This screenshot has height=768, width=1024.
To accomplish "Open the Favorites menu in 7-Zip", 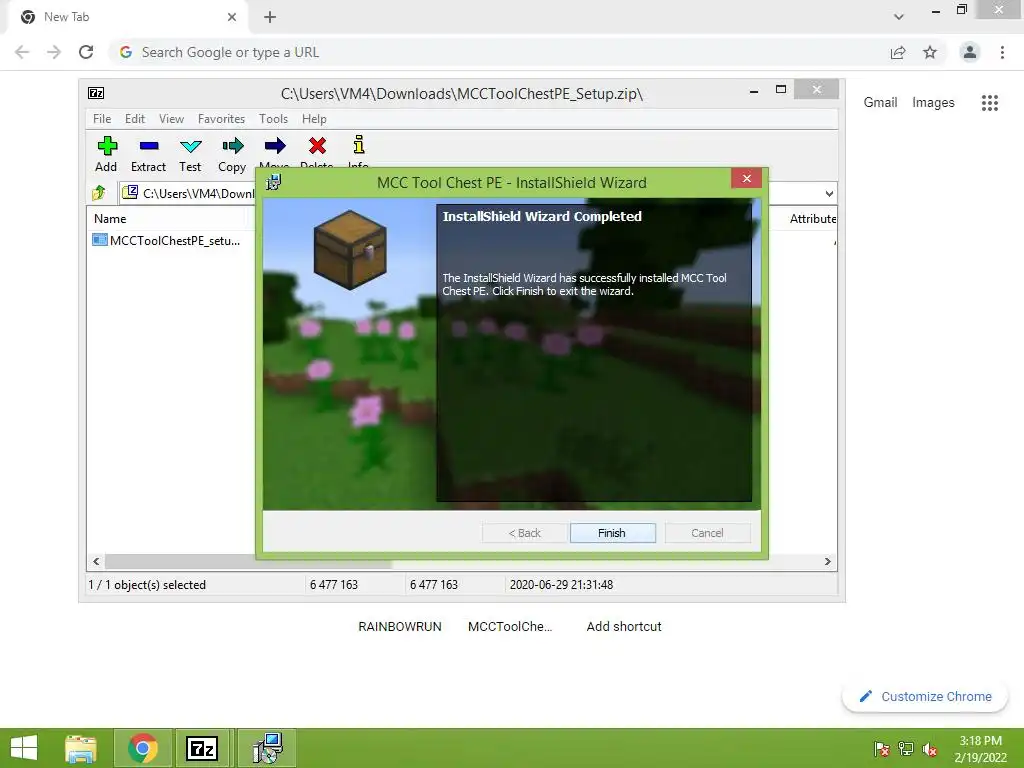I will [x=221, y=119].
